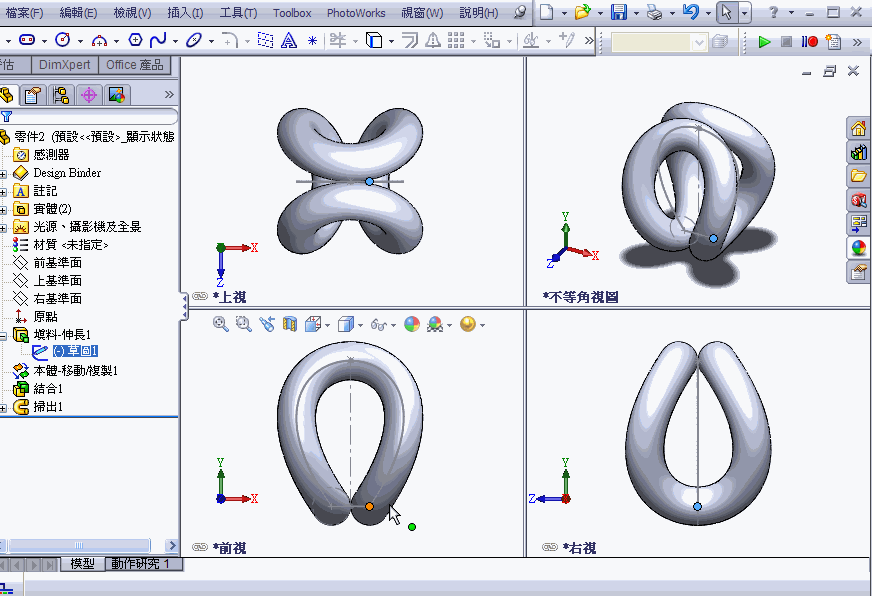The width and height of the screenshot is (872, 596).
Task: Select the sketch fillet tool
Action: (230, 40)
